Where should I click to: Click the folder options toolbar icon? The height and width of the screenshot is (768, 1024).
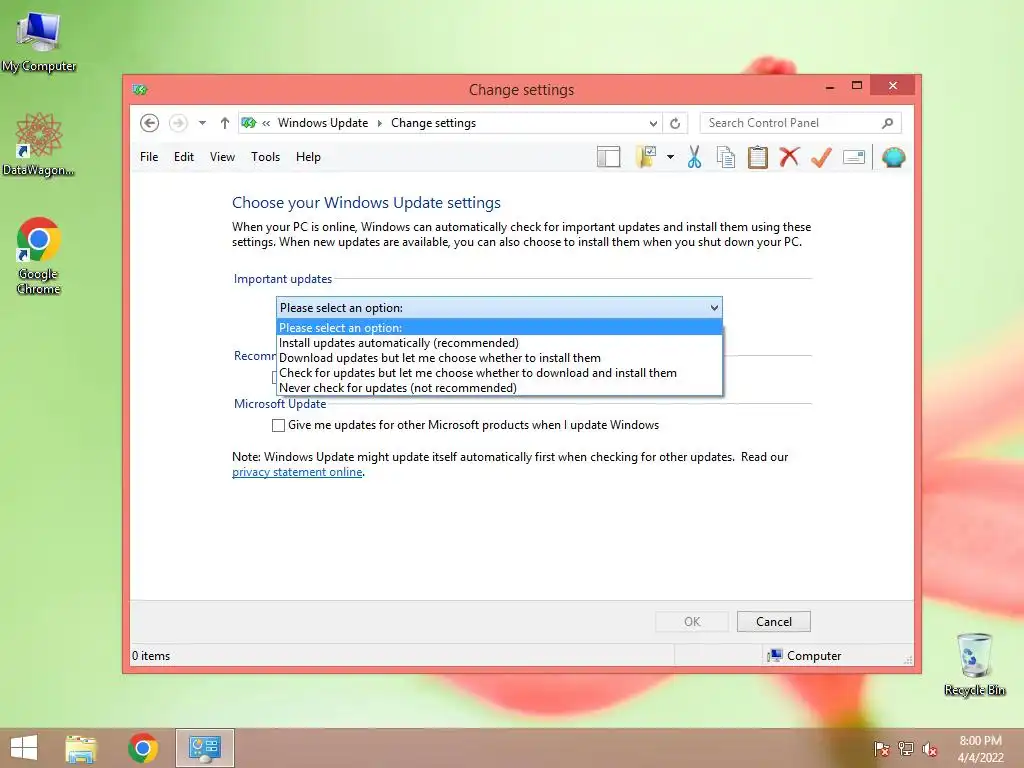coord(646,157)
